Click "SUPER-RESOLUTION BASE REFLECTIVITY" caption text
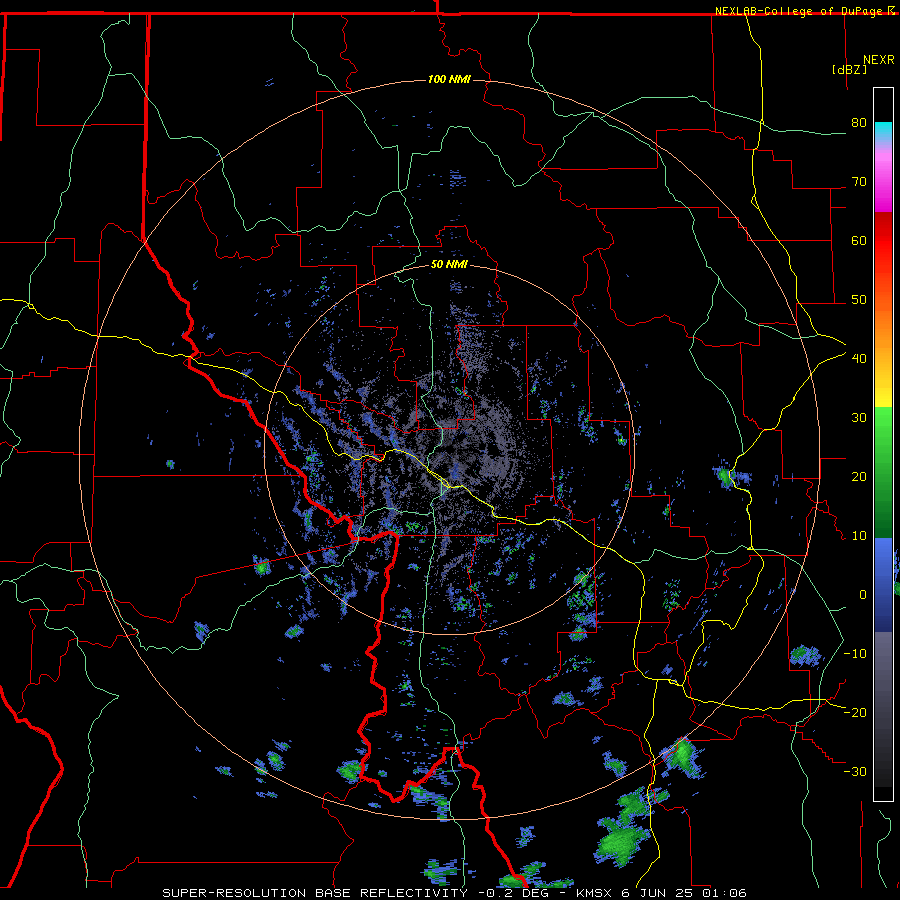This screenshot has width=900, height=900. click(315, 893)
